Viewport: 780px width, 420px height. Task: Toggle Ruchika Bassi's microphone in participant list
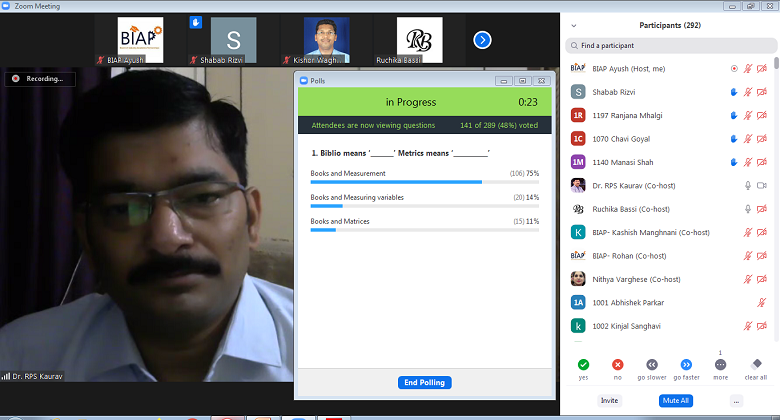point(747,209)
